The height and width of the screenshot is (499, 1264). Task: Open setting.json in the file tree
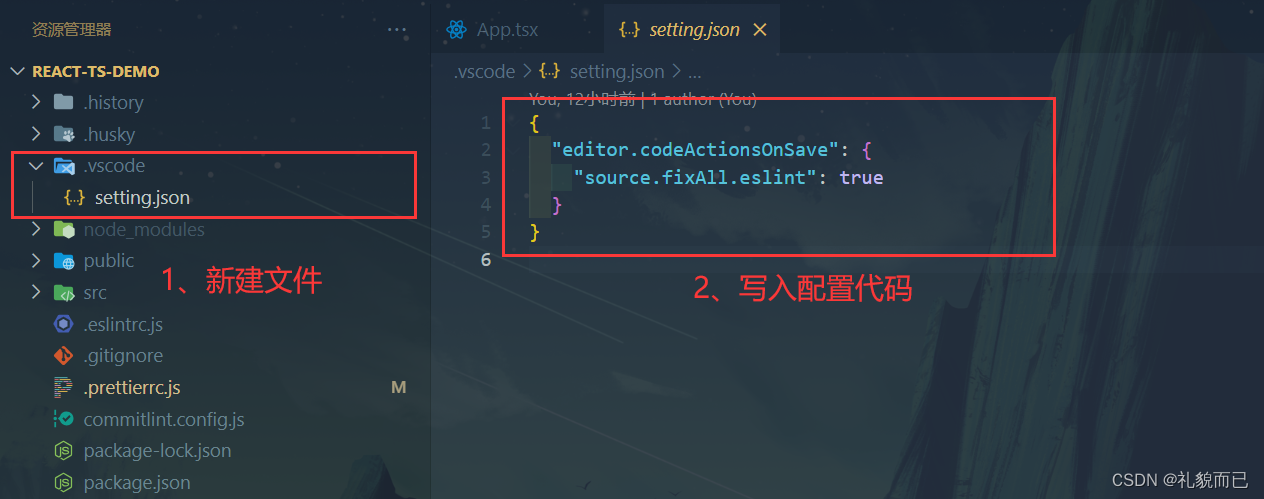[142, 197]
